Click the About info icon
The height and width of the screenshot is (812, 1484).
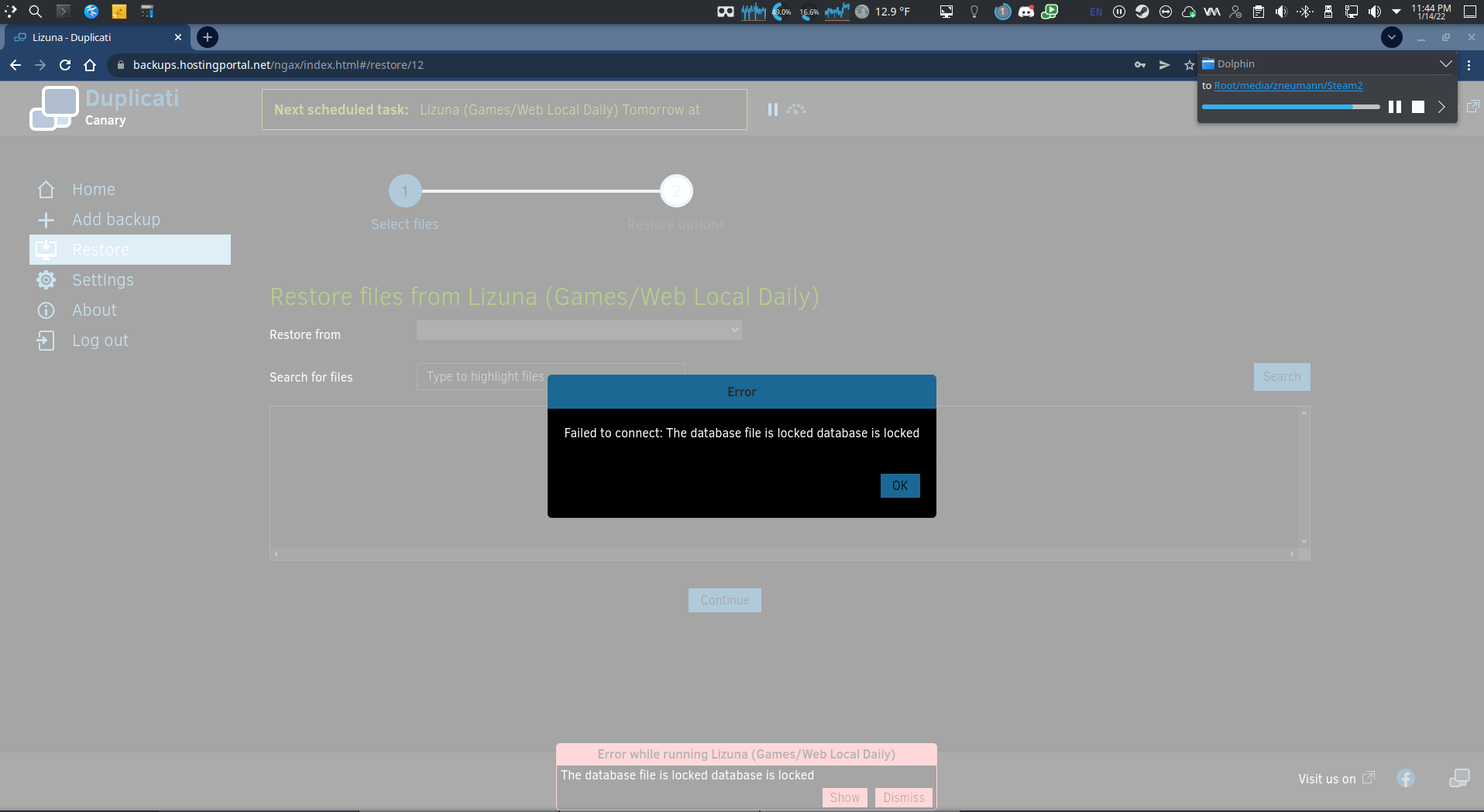[46, 310]
